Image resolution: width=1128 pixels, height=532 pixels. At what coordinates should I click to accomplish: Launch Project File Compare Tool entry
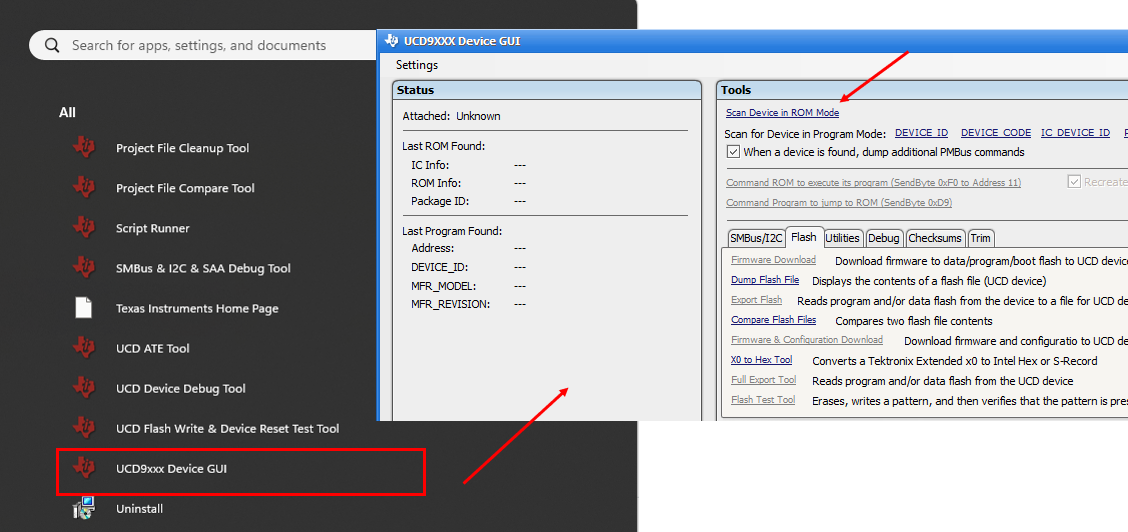186,188
